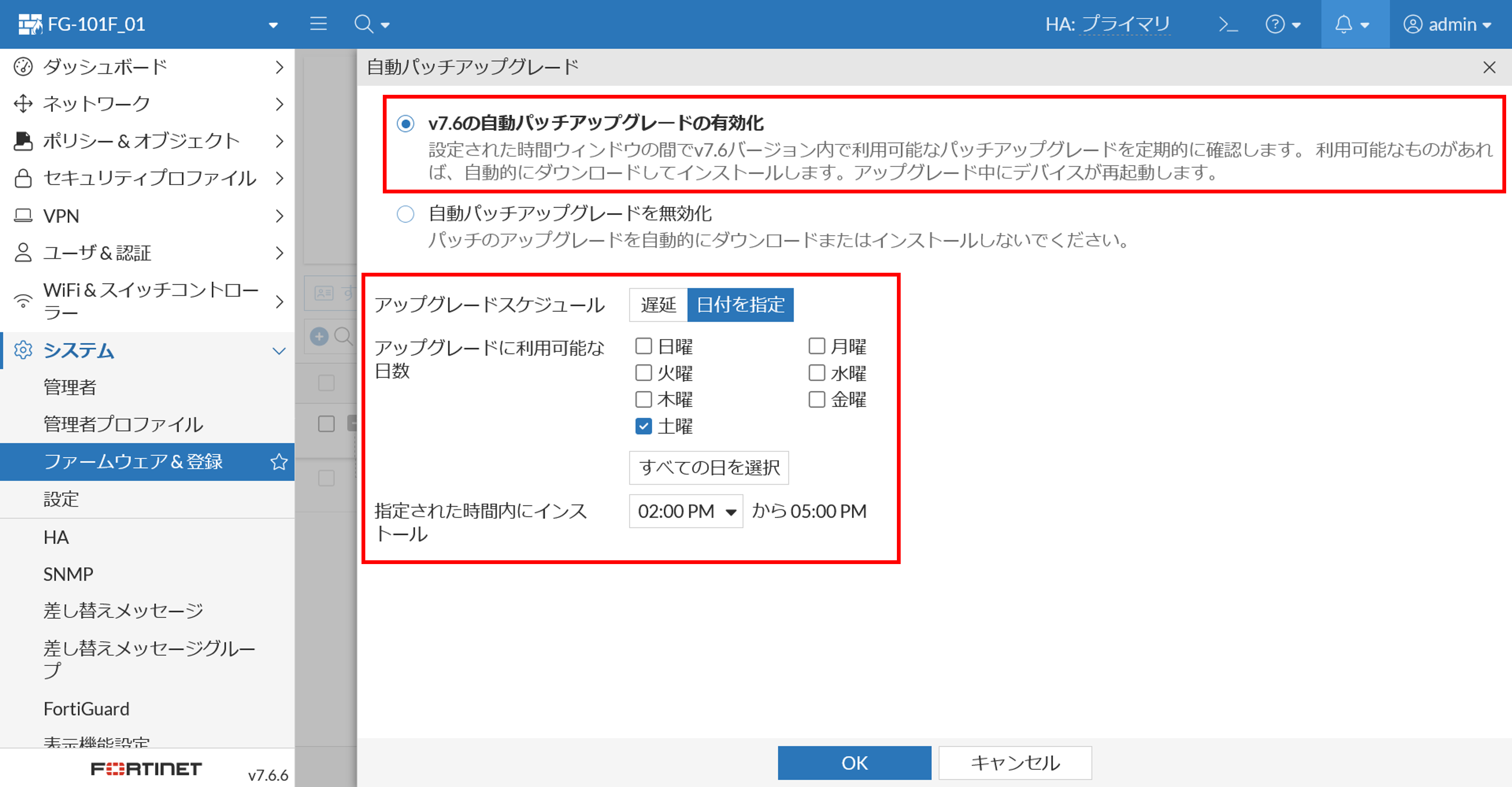Click すべての日を選択 button
Screen dimensions: 1512x787
click(x=709, y=468)
